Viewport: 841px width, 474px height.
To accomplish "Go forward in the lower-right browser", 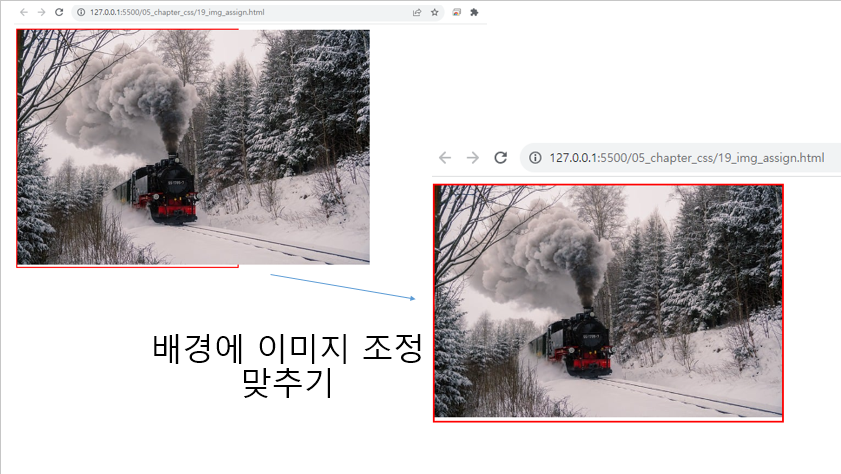I will tap(473, 158).
